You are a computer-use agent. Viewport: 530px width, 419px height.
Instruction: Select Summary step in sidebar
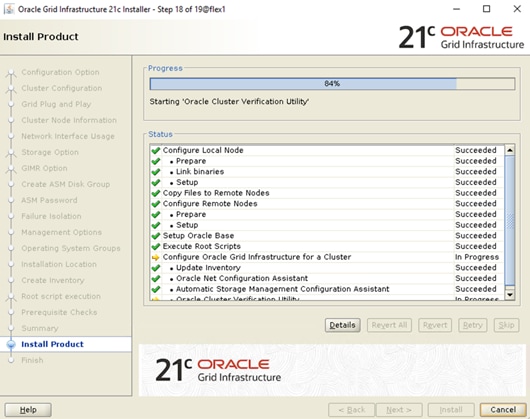point(40,328)
